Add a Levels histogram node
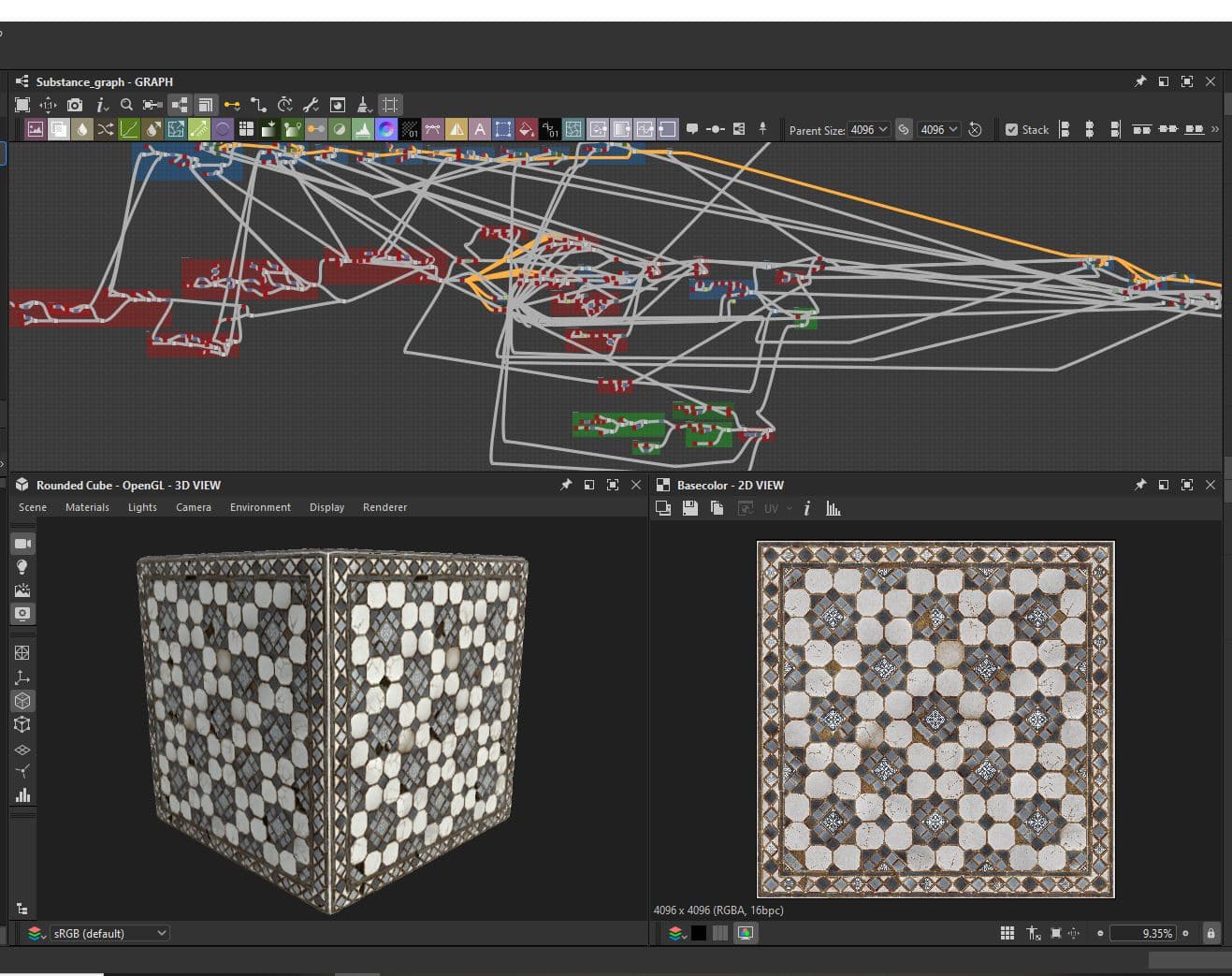Viewport: 1232px width, 976px height. pyautogui.click(x=363, y=129)
